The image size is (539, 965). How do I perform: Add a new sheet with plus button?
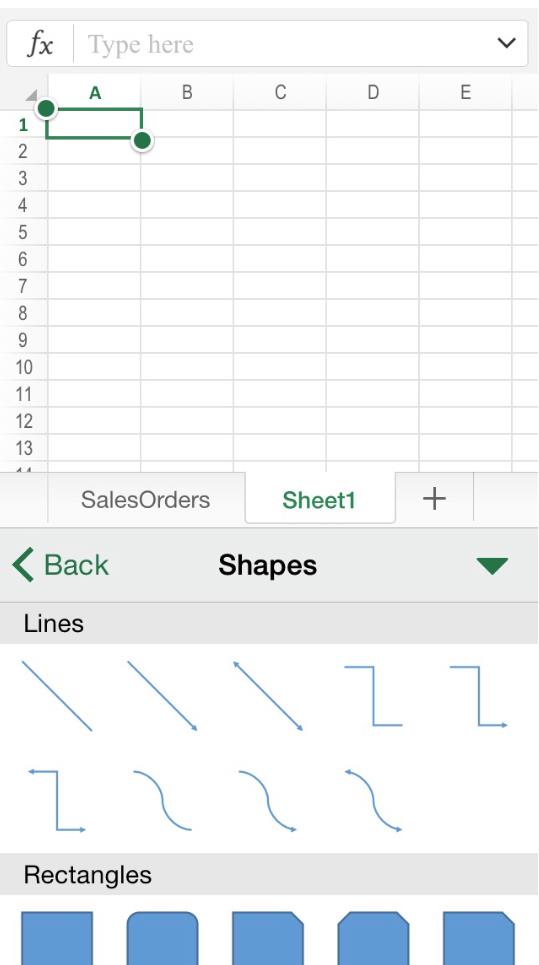[x=434, y=498]
